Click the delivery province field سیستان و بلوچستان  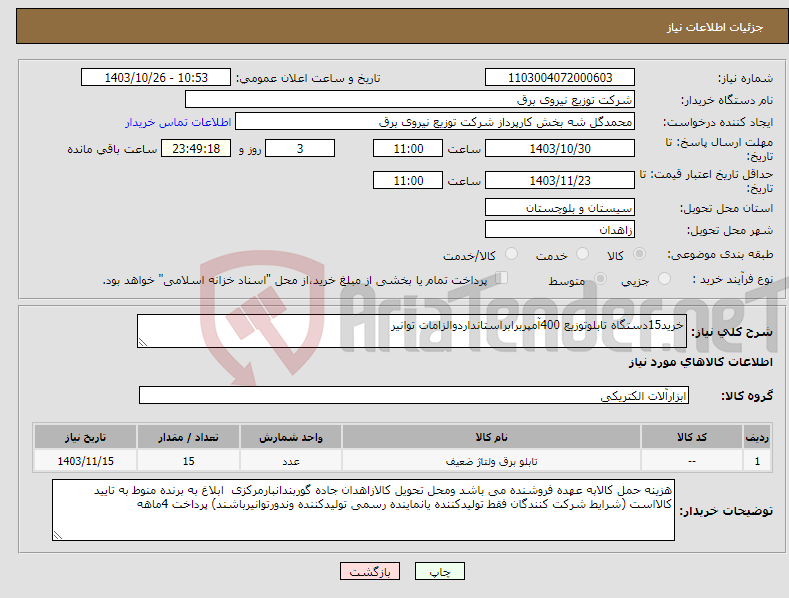coord(560,207)
